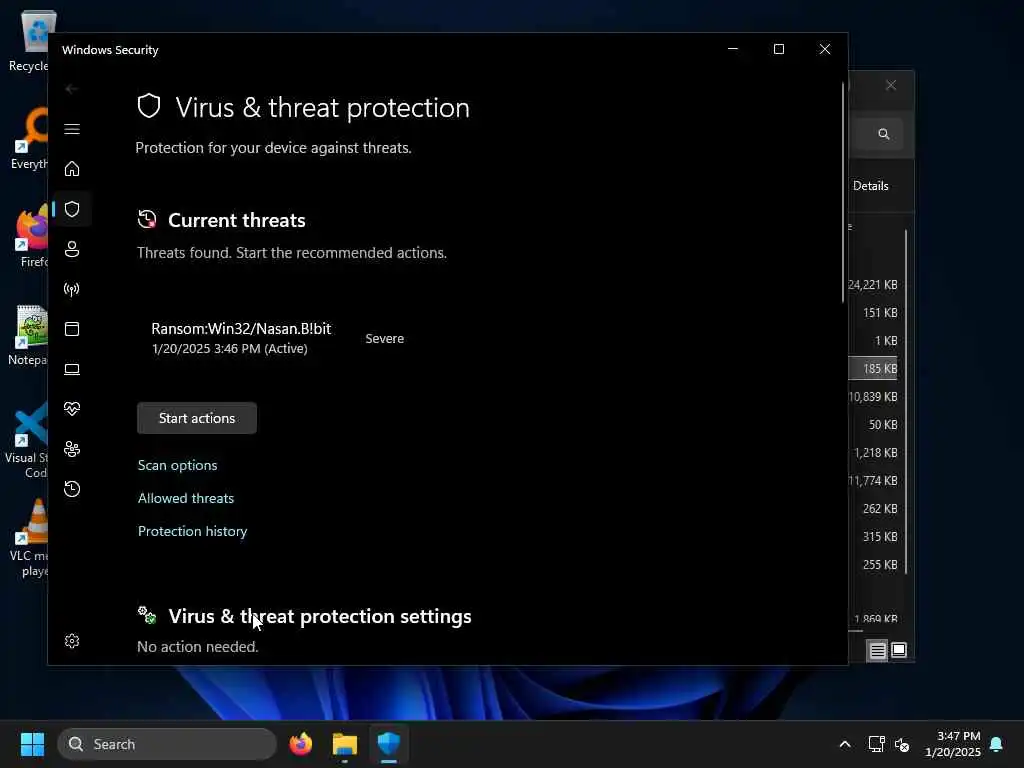Screen dimensions: 1024x768
Task: Click Start actions button
Action: 197,418
